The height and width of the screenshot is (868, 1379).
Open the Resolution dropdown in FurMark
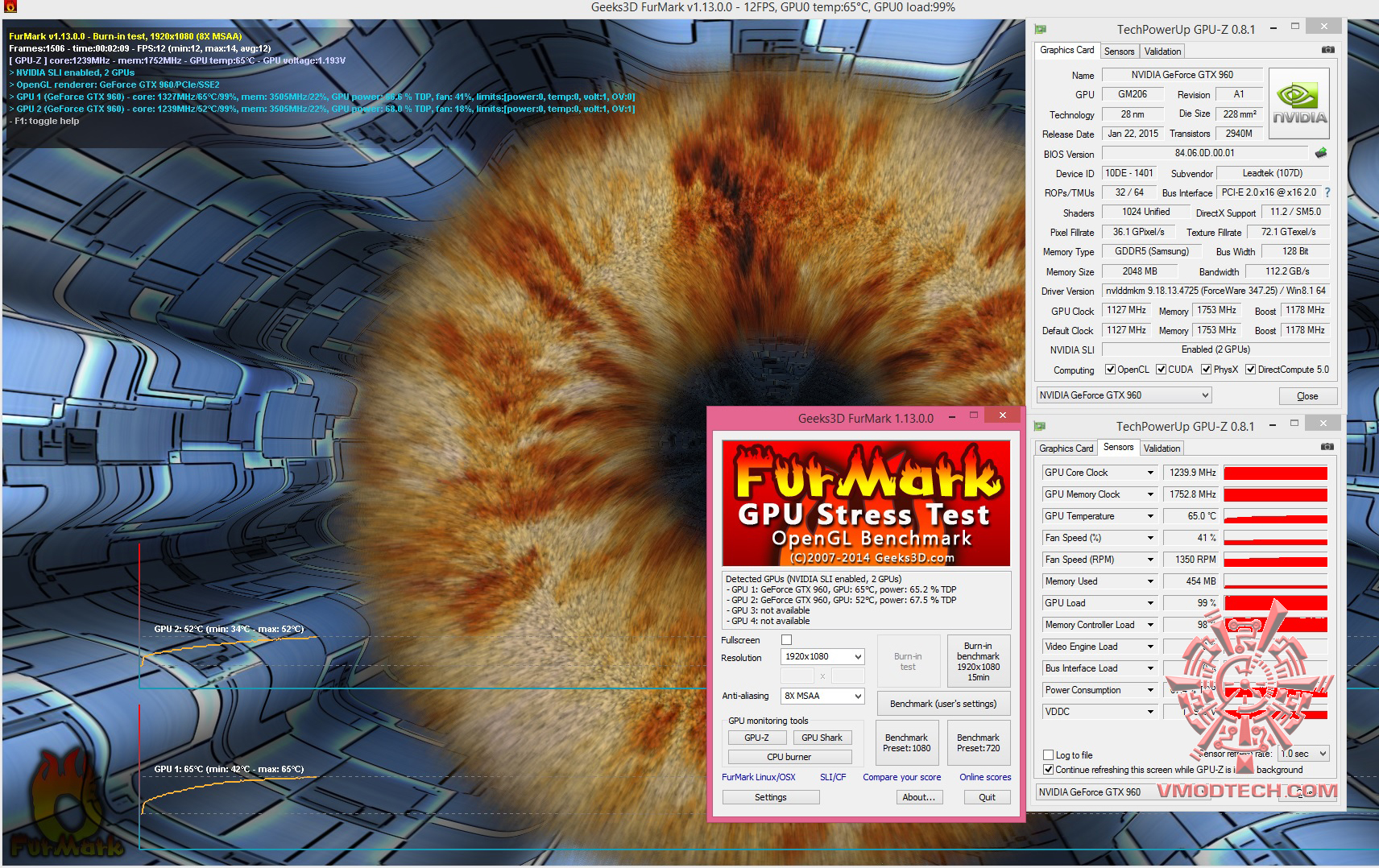click(822, 657)
